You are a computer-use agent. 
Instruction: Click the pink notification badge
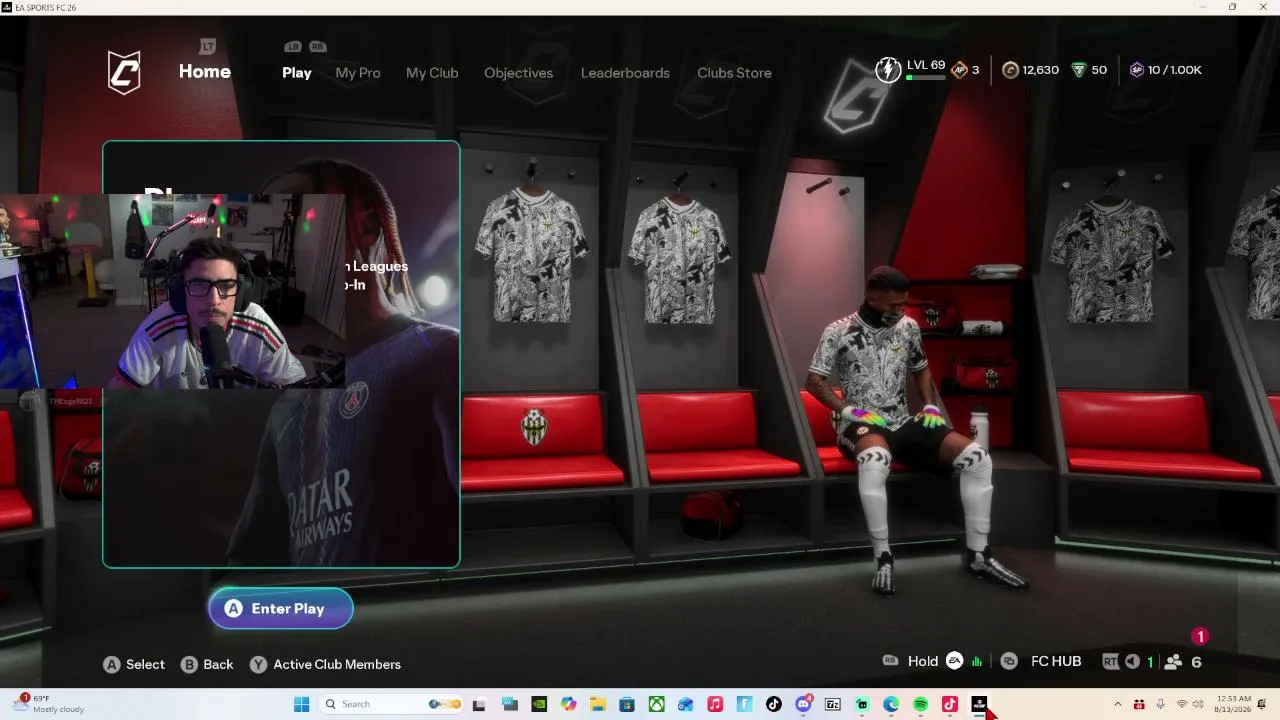point(1200,636)
